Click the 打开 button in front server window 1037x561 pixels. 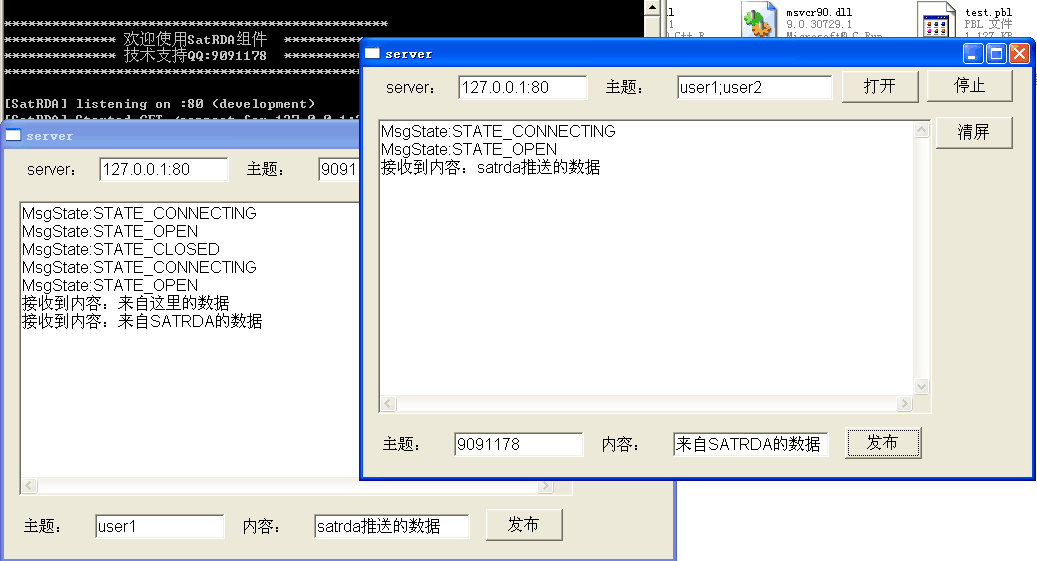pos(880,87)
